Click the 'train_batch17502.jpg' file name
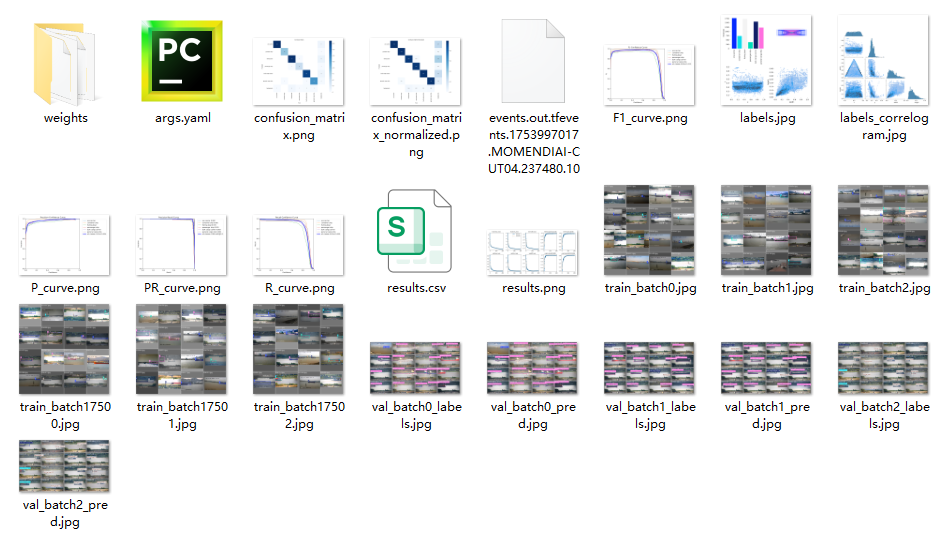 pos(299,415)
